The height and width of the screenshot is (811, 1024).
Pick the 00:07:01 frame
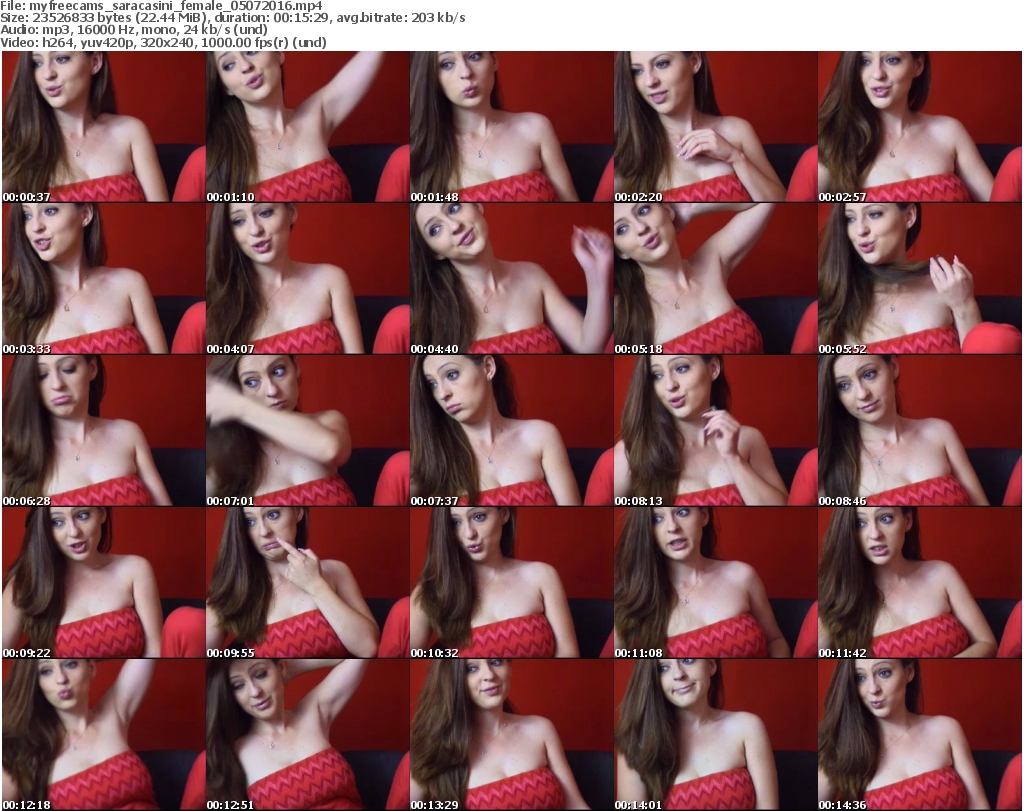click(x=308, y=431)
